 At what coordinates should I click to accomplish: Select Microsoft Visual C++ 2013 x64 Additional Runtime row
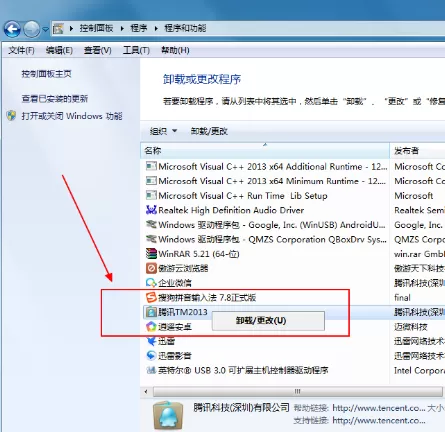273,166
